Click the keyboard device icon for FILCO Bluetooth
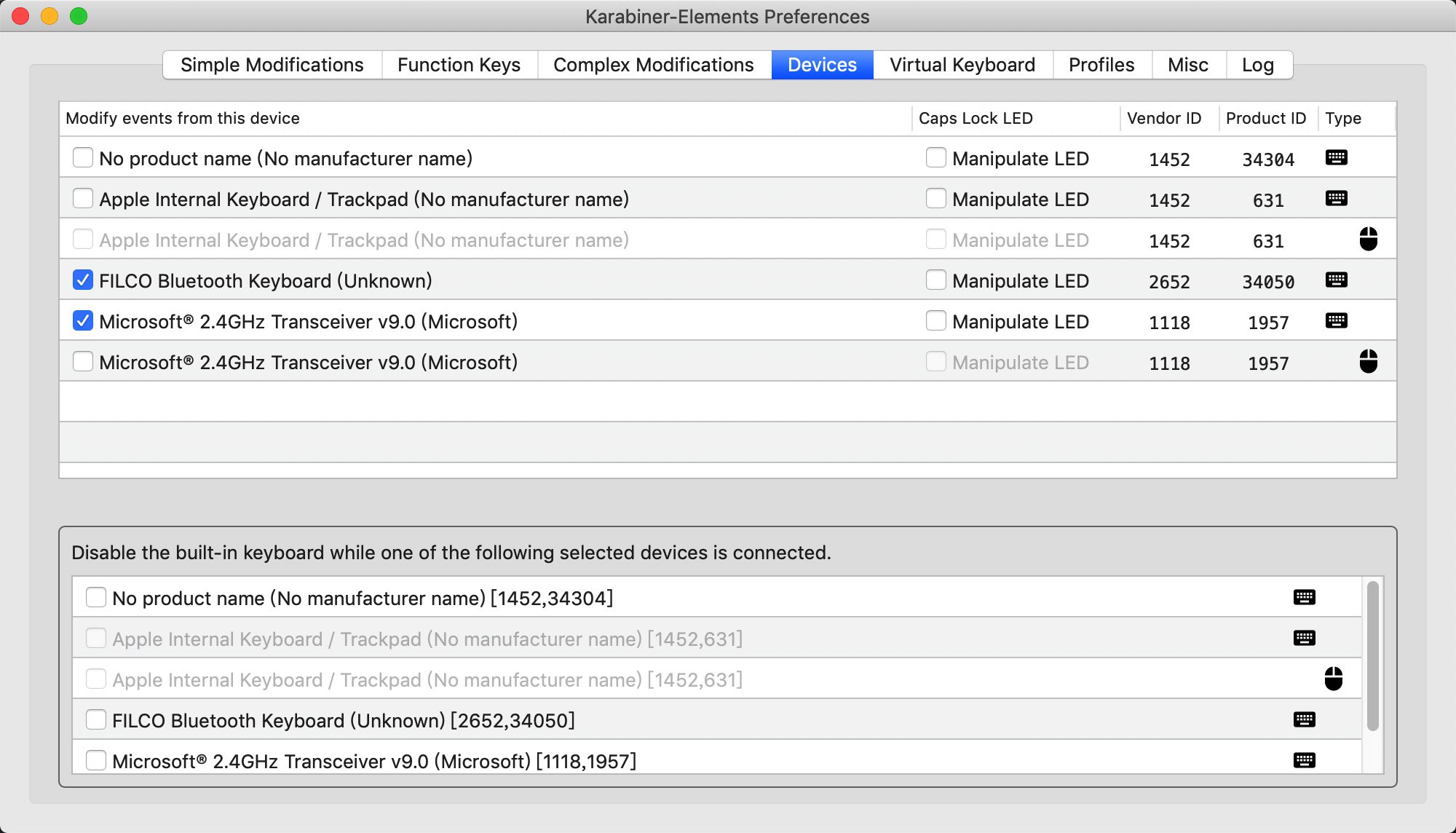This screenshot has height=833, width=1456. pyautogui.click(x=1337, y=280)
